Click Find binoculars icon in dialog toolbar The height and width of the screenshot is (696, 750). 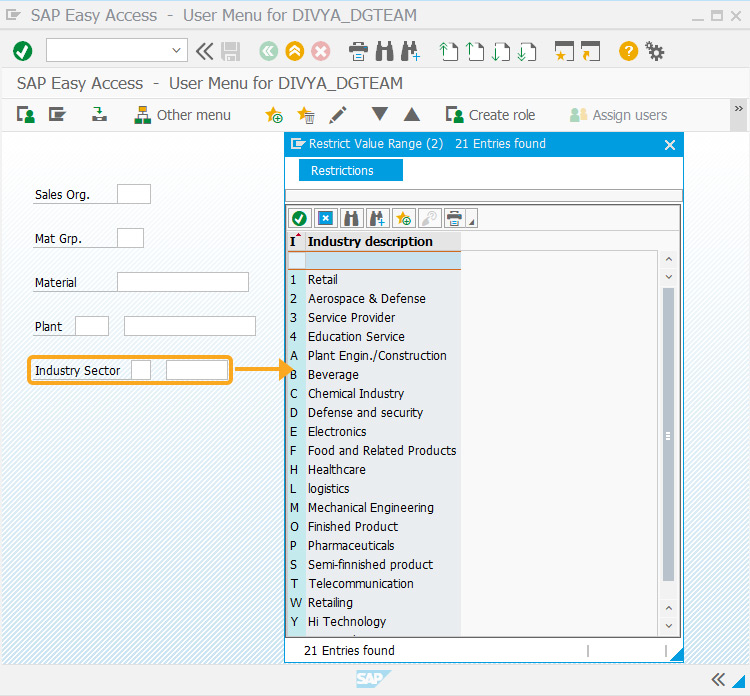tap(351, 219)
